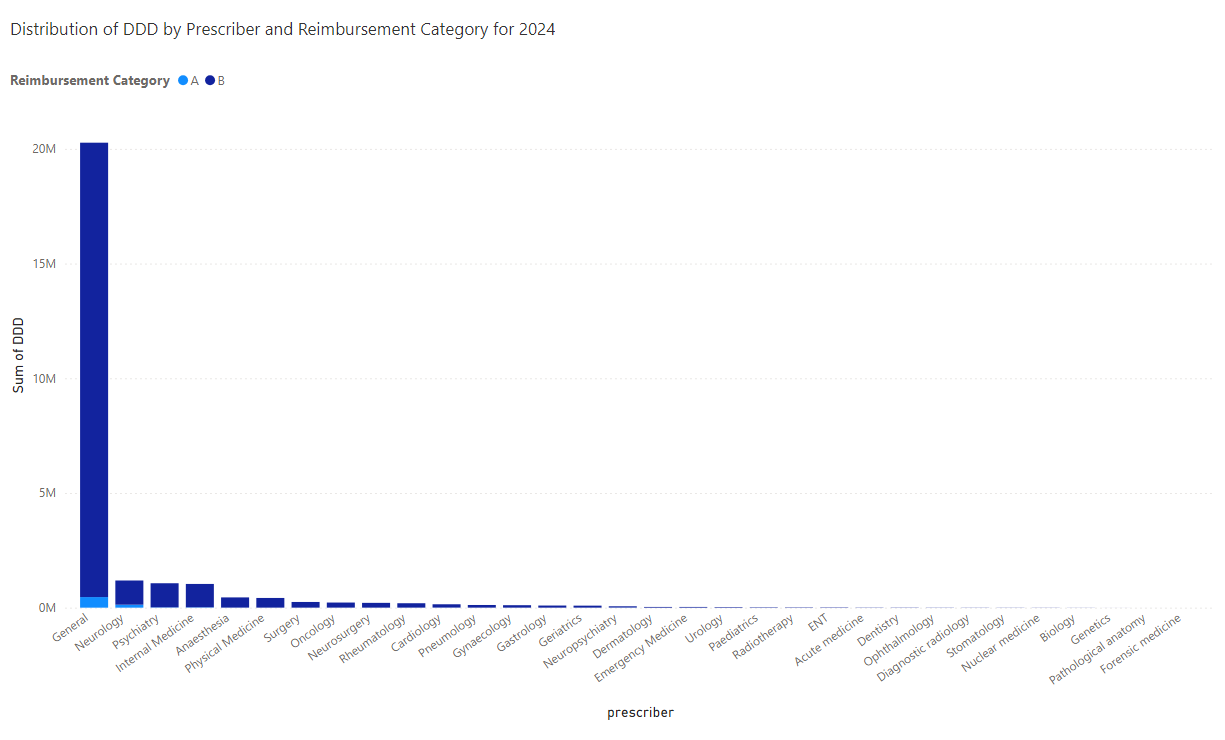Click the 'prescriber' x-axis title

[x=640, y=713]
